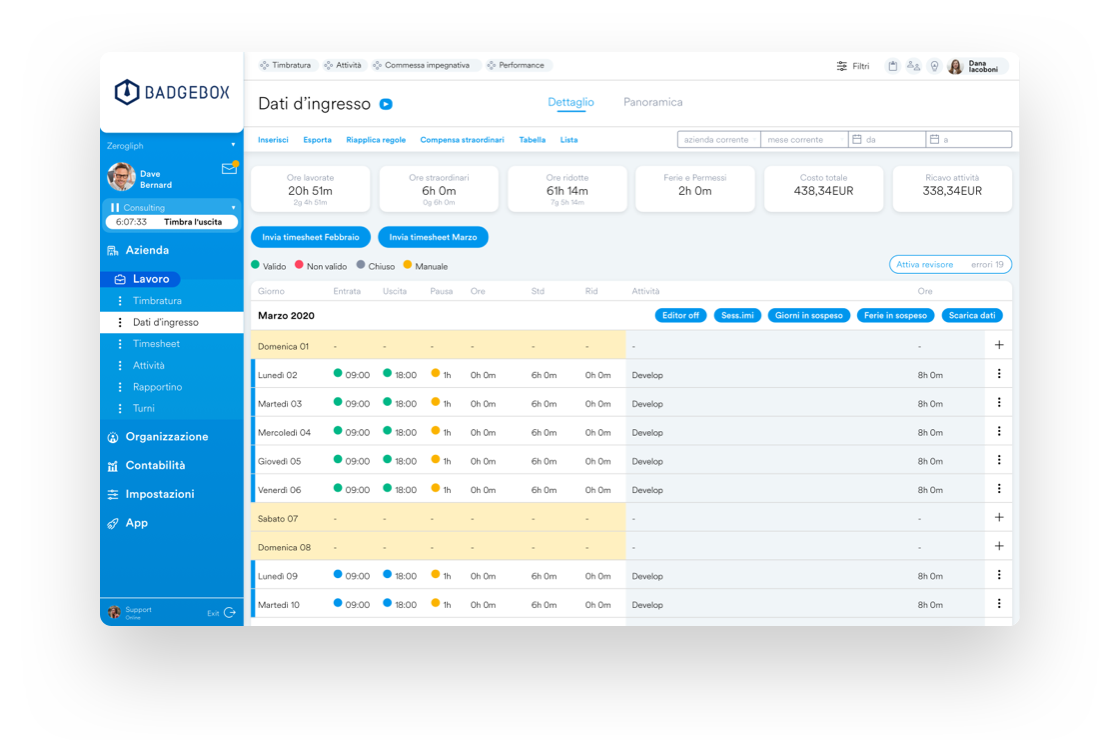The height and width of the screenshot is (740, 1120).
Task: Click the people icon in top bar
Action: (x=913, y=66)
